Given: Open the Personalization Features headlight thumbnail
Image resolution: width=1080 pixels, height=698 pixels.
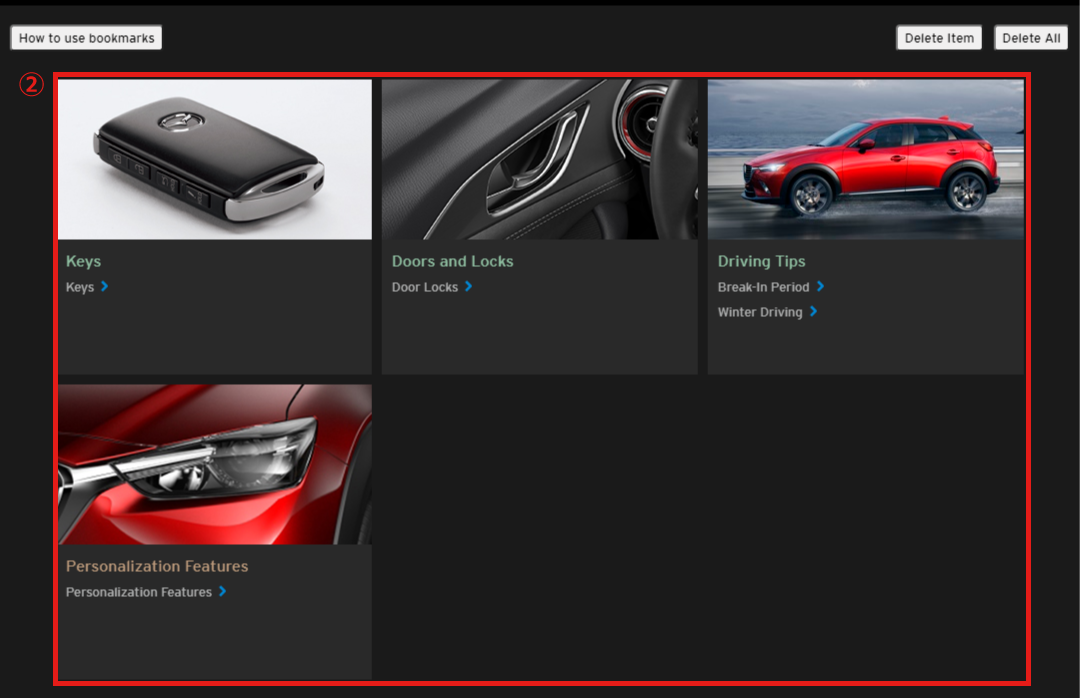Looking at the screenshot, I should pyautogui.click(x=215, y=464).
